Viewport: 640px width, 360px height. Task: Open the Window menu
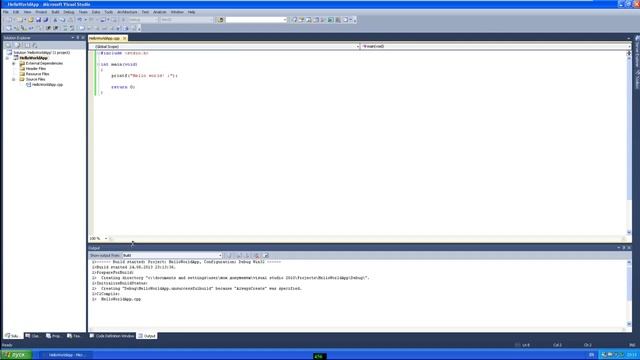[x=177, y=12]
